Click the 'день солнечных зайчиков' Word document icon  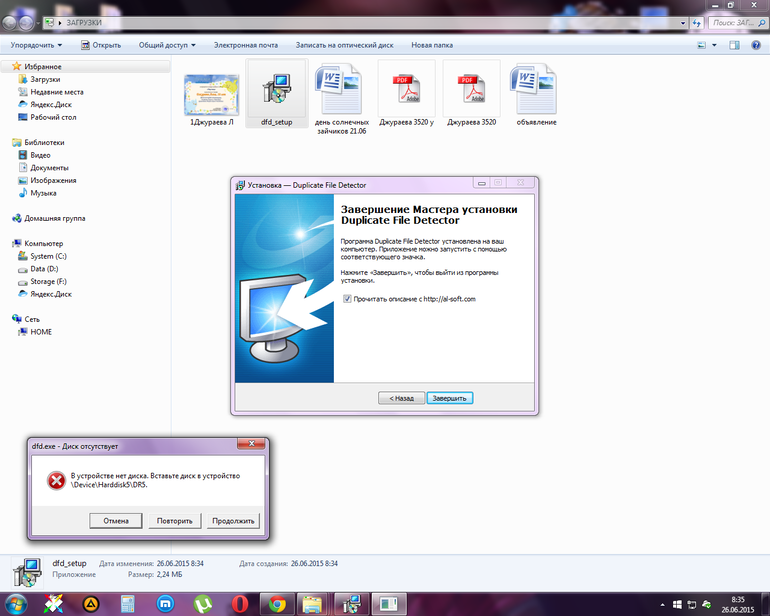(x=340, y=91)
